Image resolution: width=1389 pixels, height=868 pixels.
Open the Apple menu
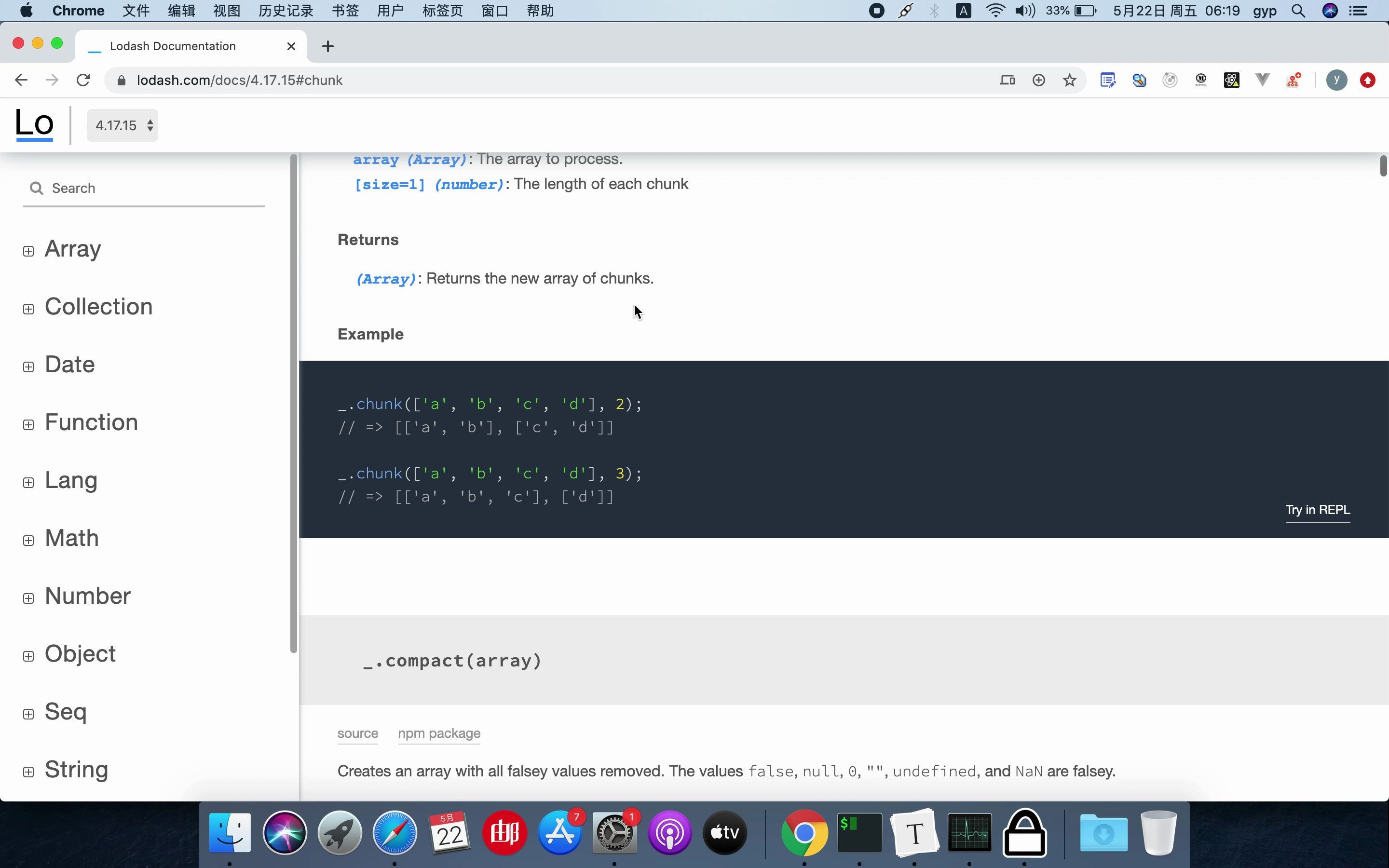[27, 10]
